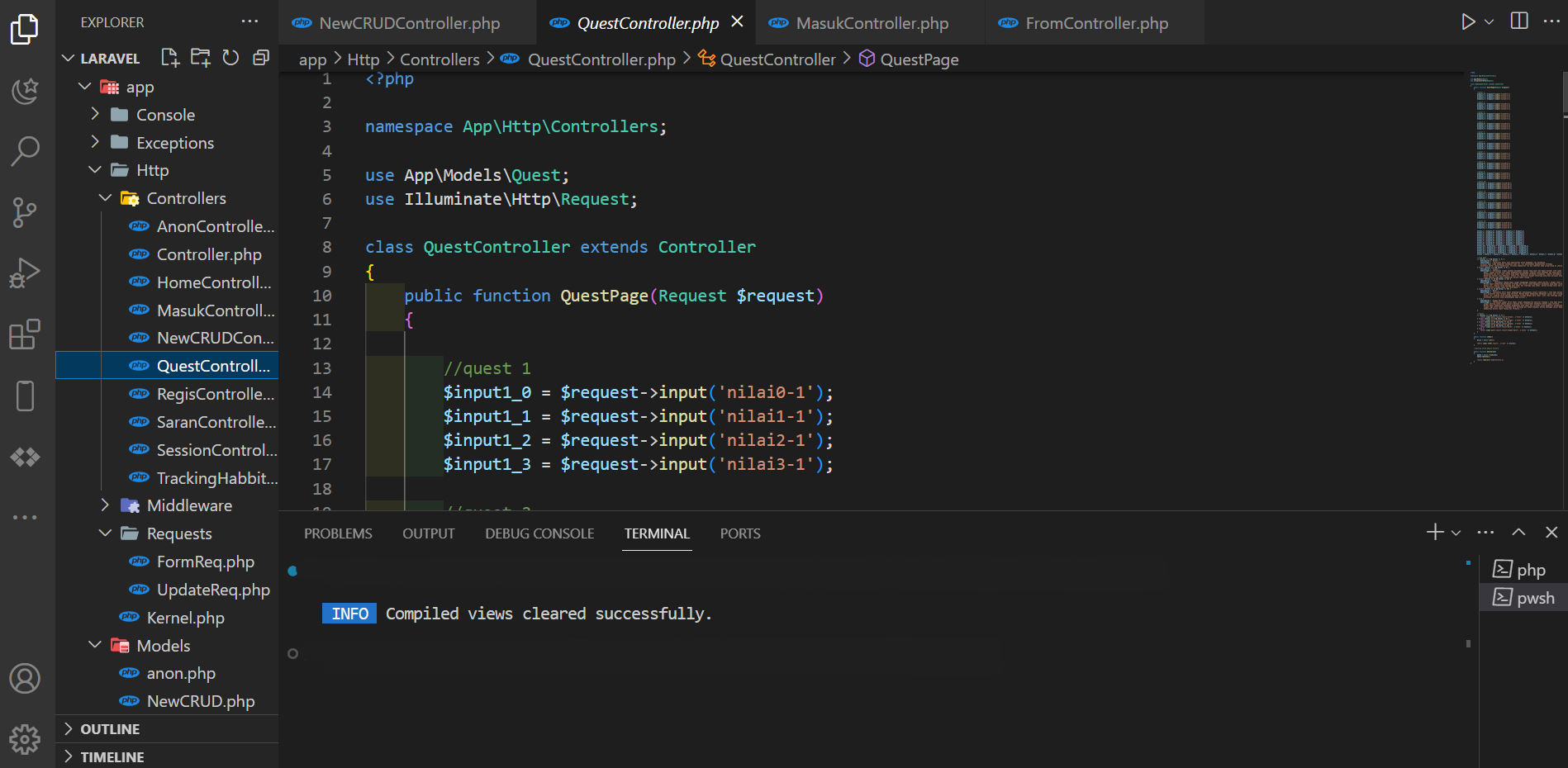Open the Manage gear menu
The width and height of the screenshot is (1568, 768).
tap(25, 739)
